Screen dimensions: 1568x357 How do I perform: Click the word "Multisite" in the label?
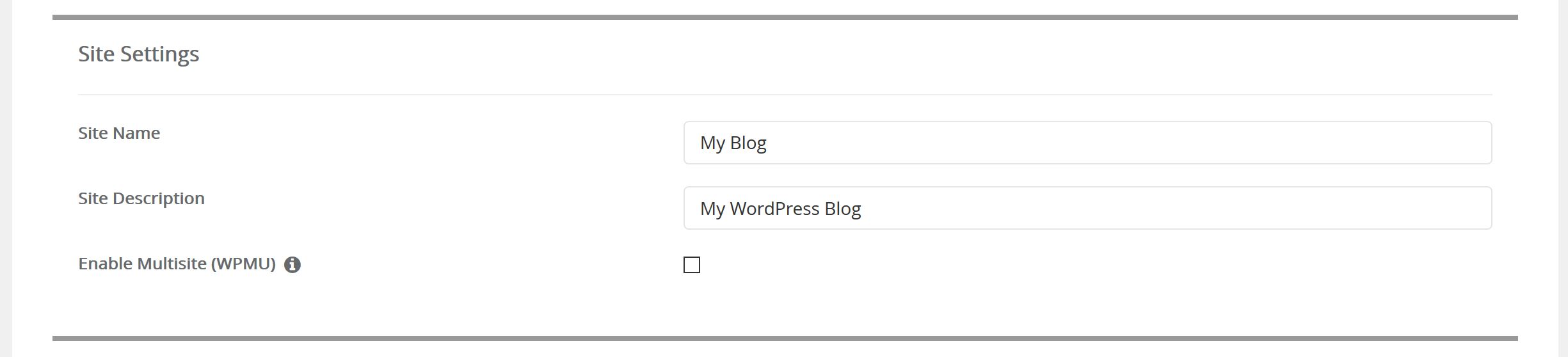(172, 264)
